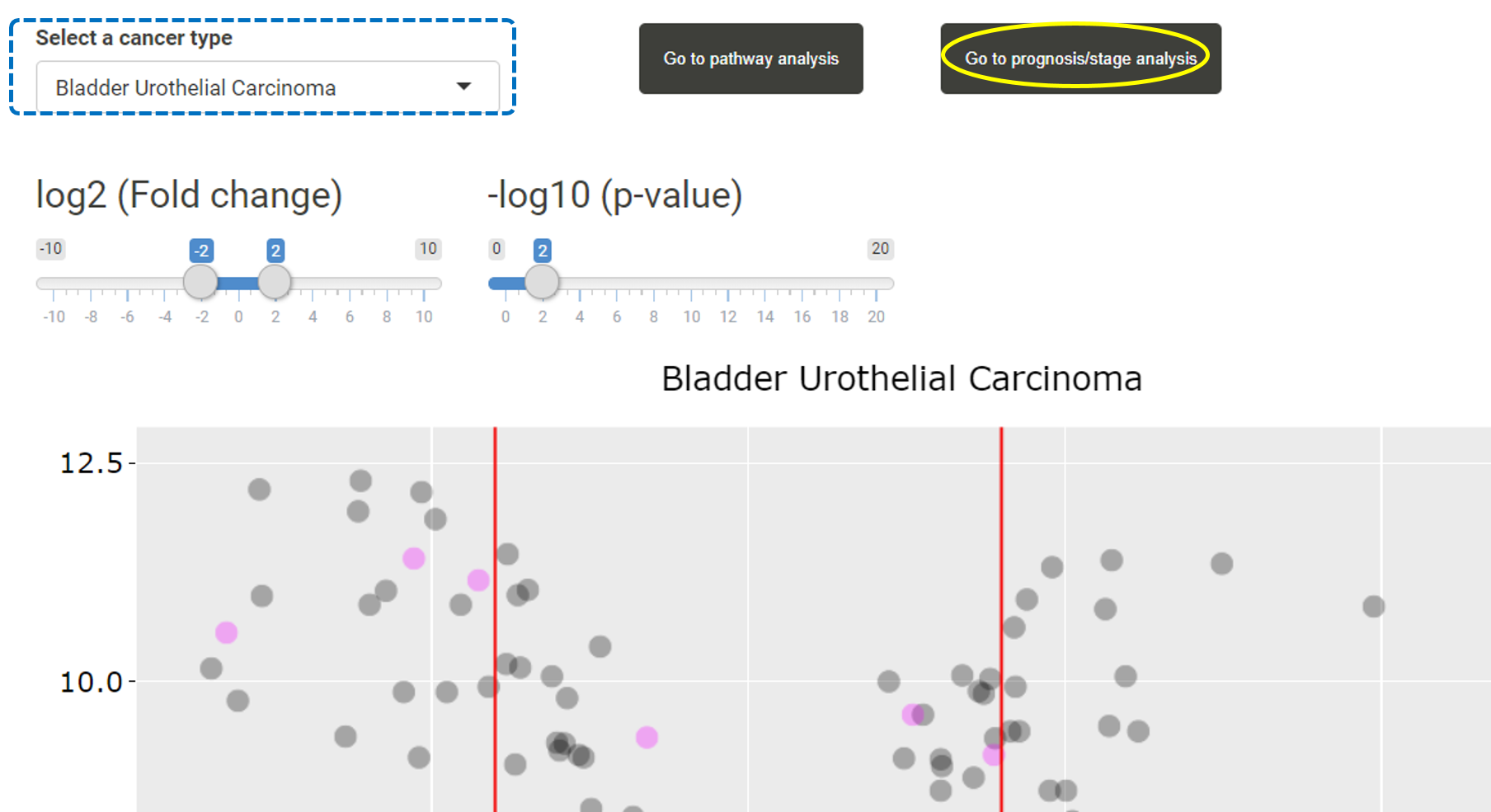Viewport: 1491px width, 812px height.
Task: Click the left red threshold line
Action: point(495,618)
